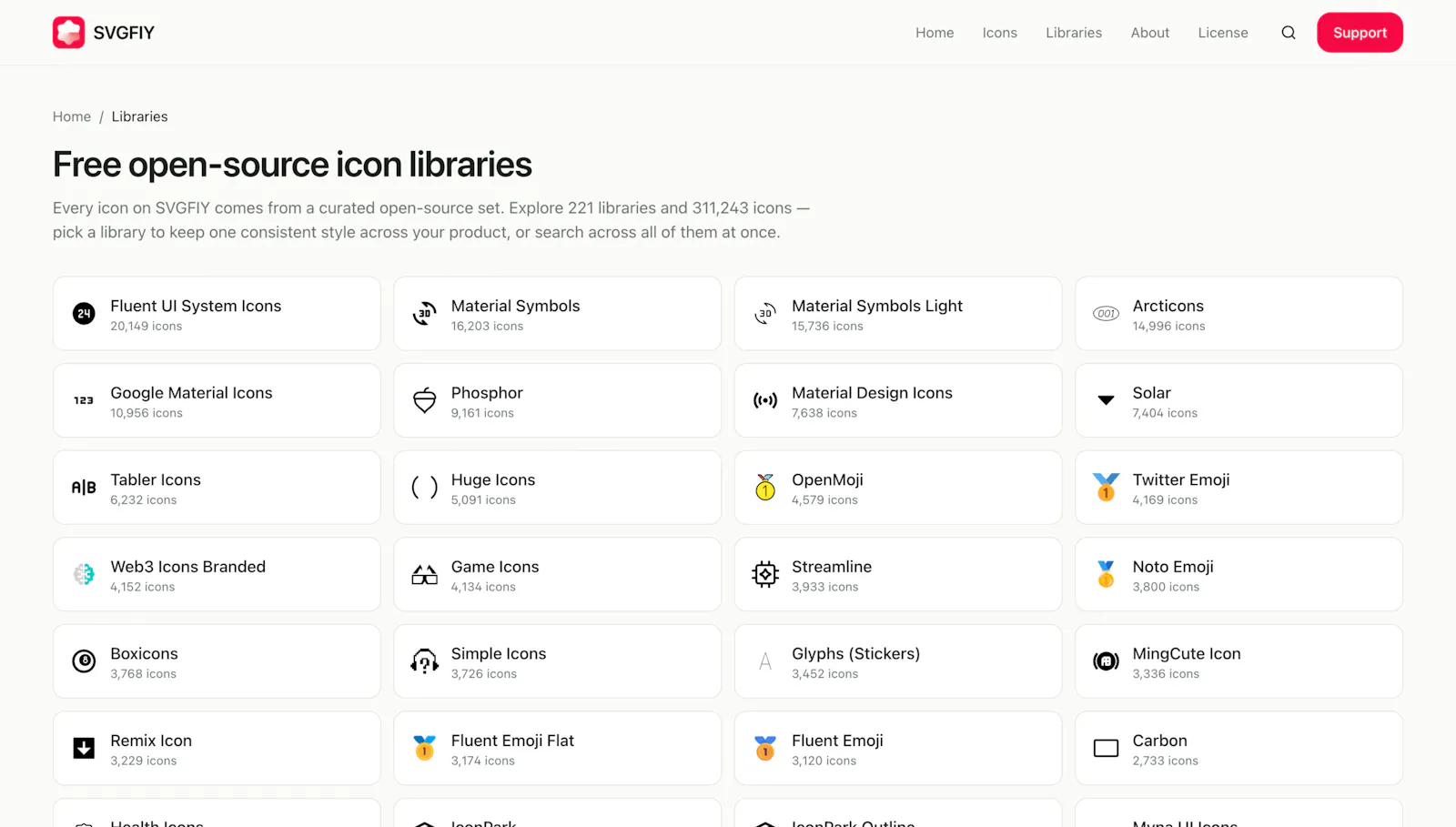This screenshot has height=827, width=1456.
Task: Click the red Support button
Action: pos(1360,33)
